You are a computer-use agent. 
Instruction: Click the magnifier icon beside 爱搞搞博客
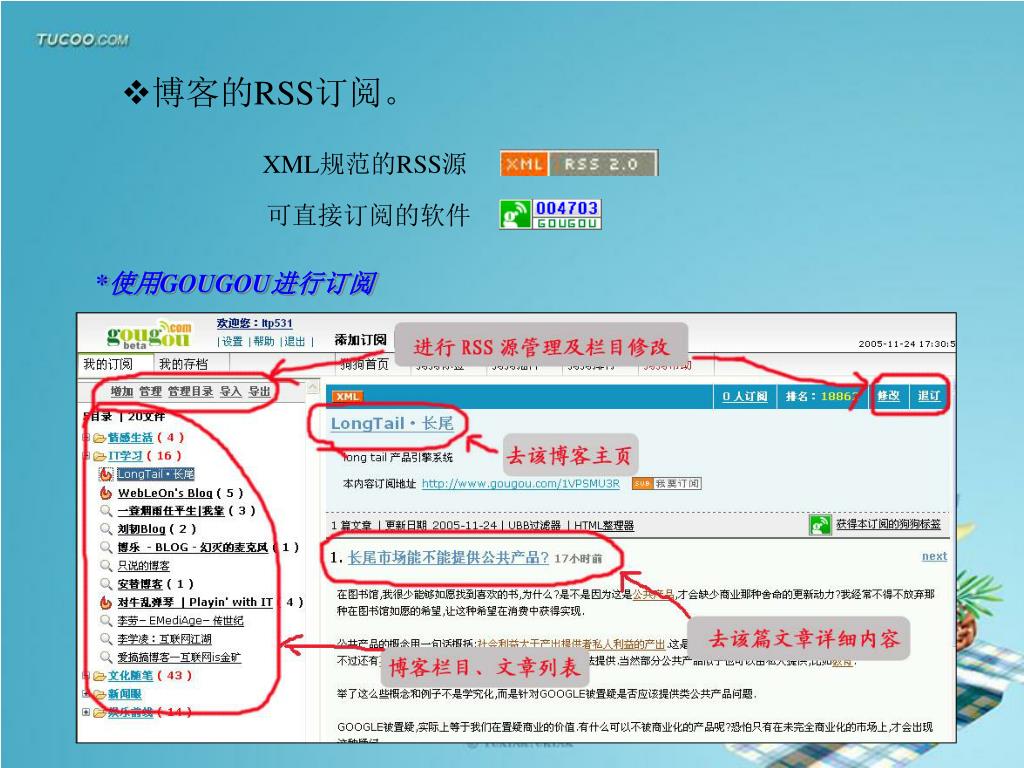point(106,657)
